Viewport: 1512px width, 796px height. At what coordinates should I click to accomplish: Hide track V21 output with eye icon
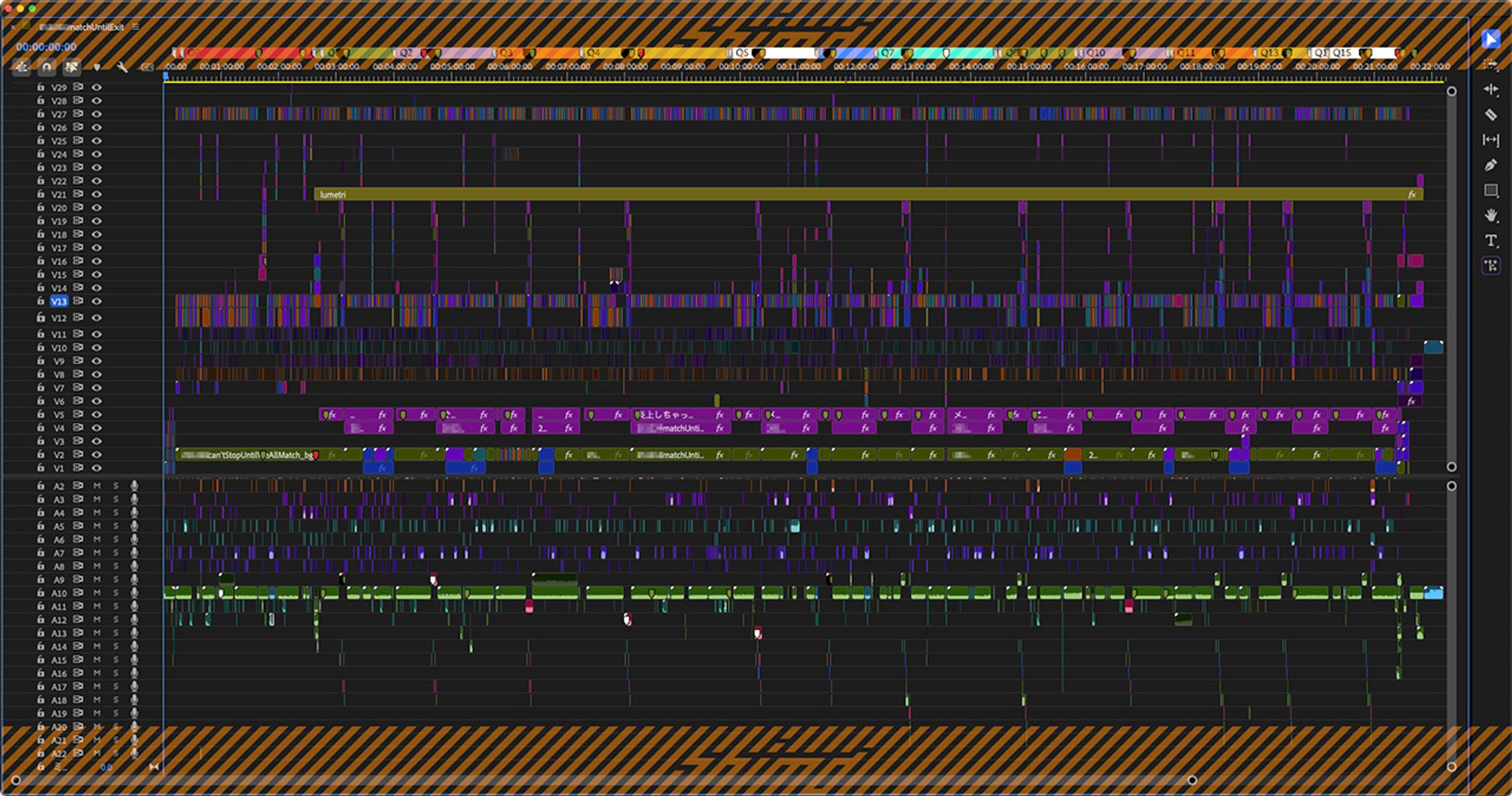point(97,195)
